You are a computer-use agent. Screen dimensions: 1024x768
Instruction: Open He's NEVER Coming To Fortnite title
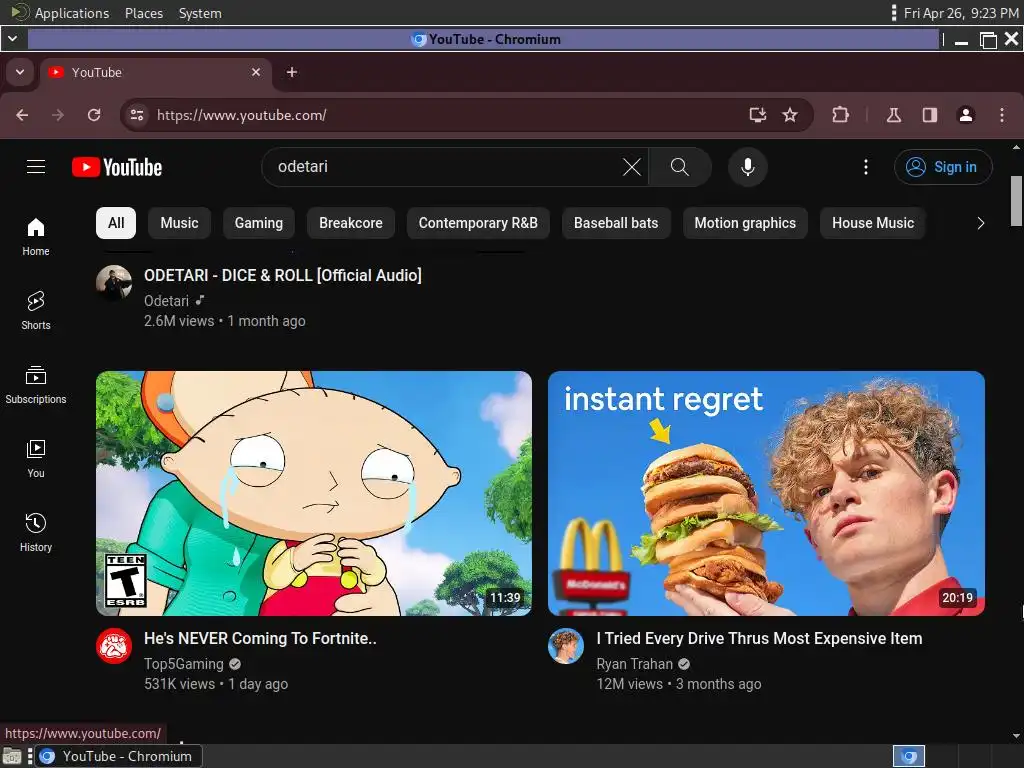point(260,639)
